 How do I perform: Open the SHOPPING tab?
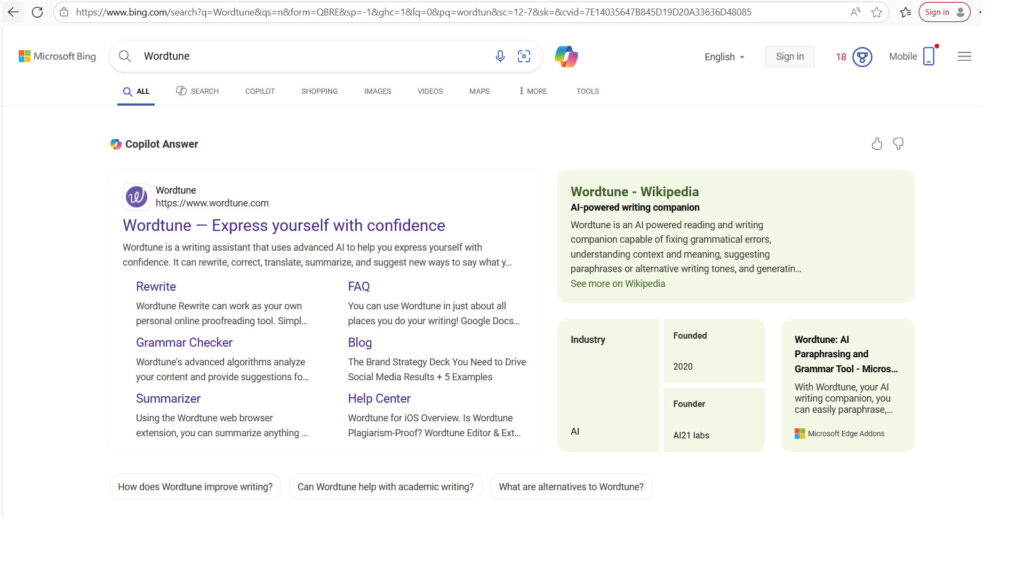[x=319, y=91]
